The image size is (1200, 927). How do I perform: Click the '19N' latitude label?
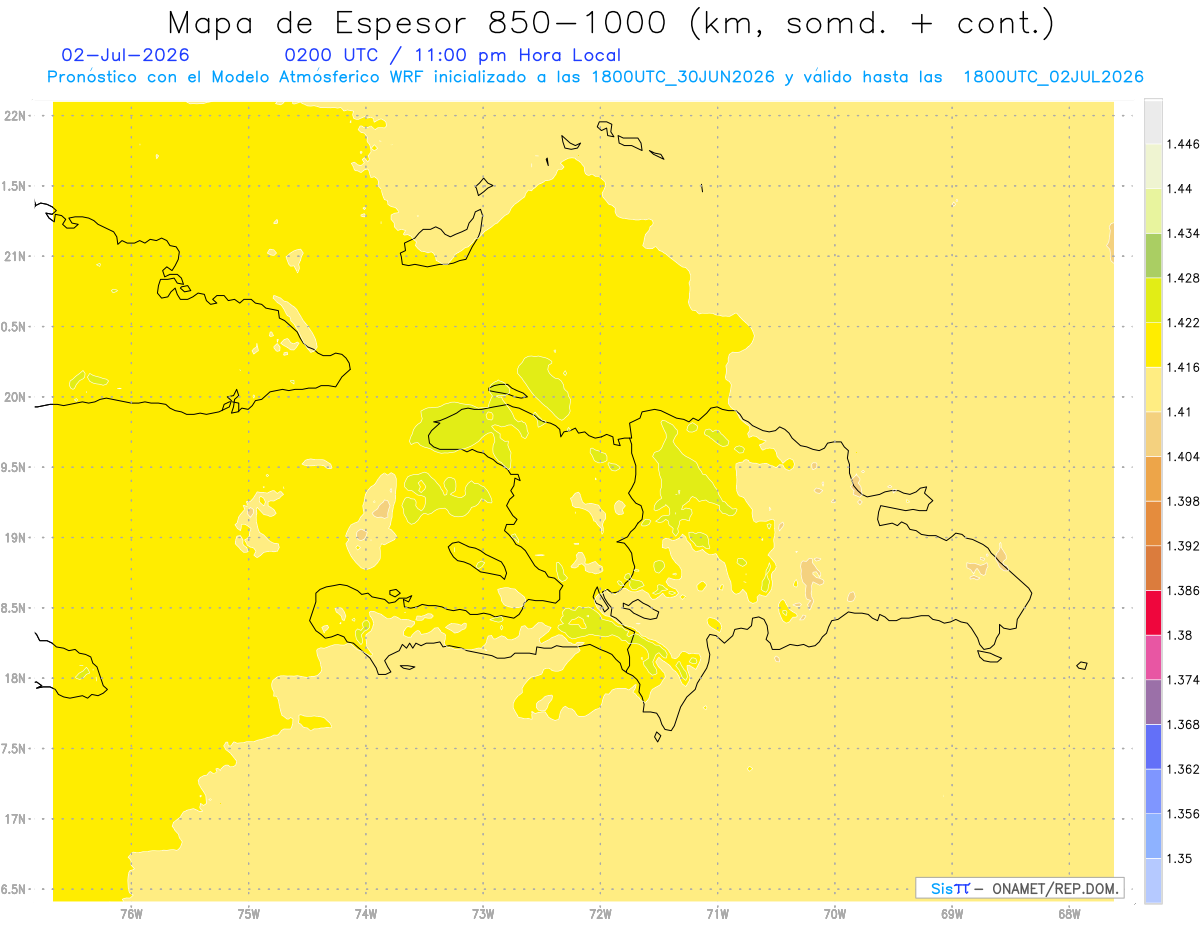click(17, 537)
